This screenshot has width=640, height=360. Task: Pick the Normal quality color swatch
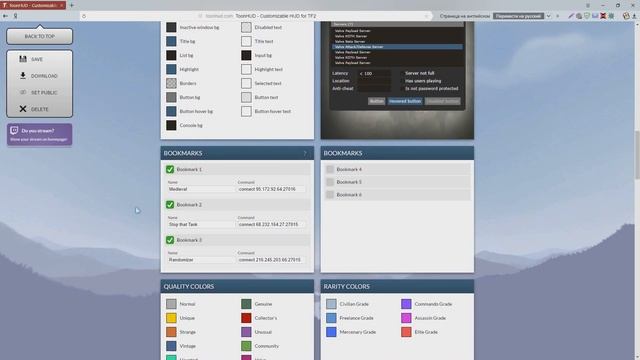(171, 304)
